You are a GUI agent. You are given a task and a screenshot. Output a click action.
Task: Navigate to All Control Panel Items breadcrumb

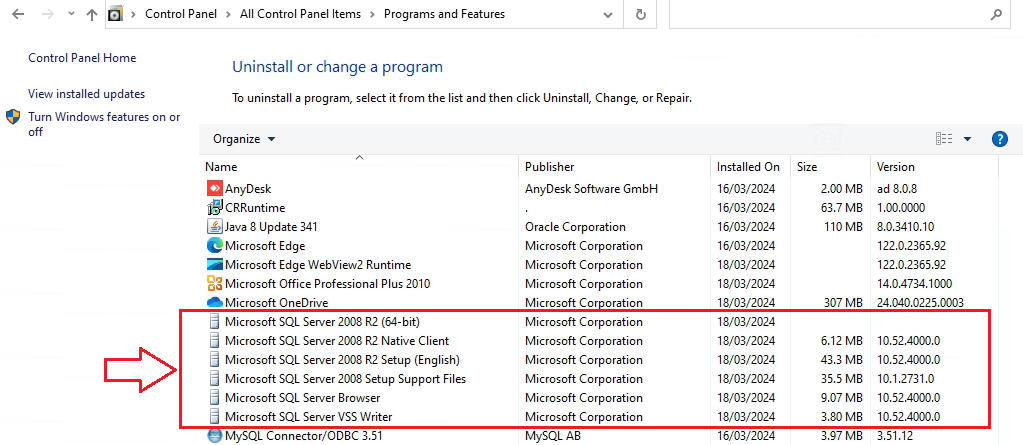[x=300, y=14]
